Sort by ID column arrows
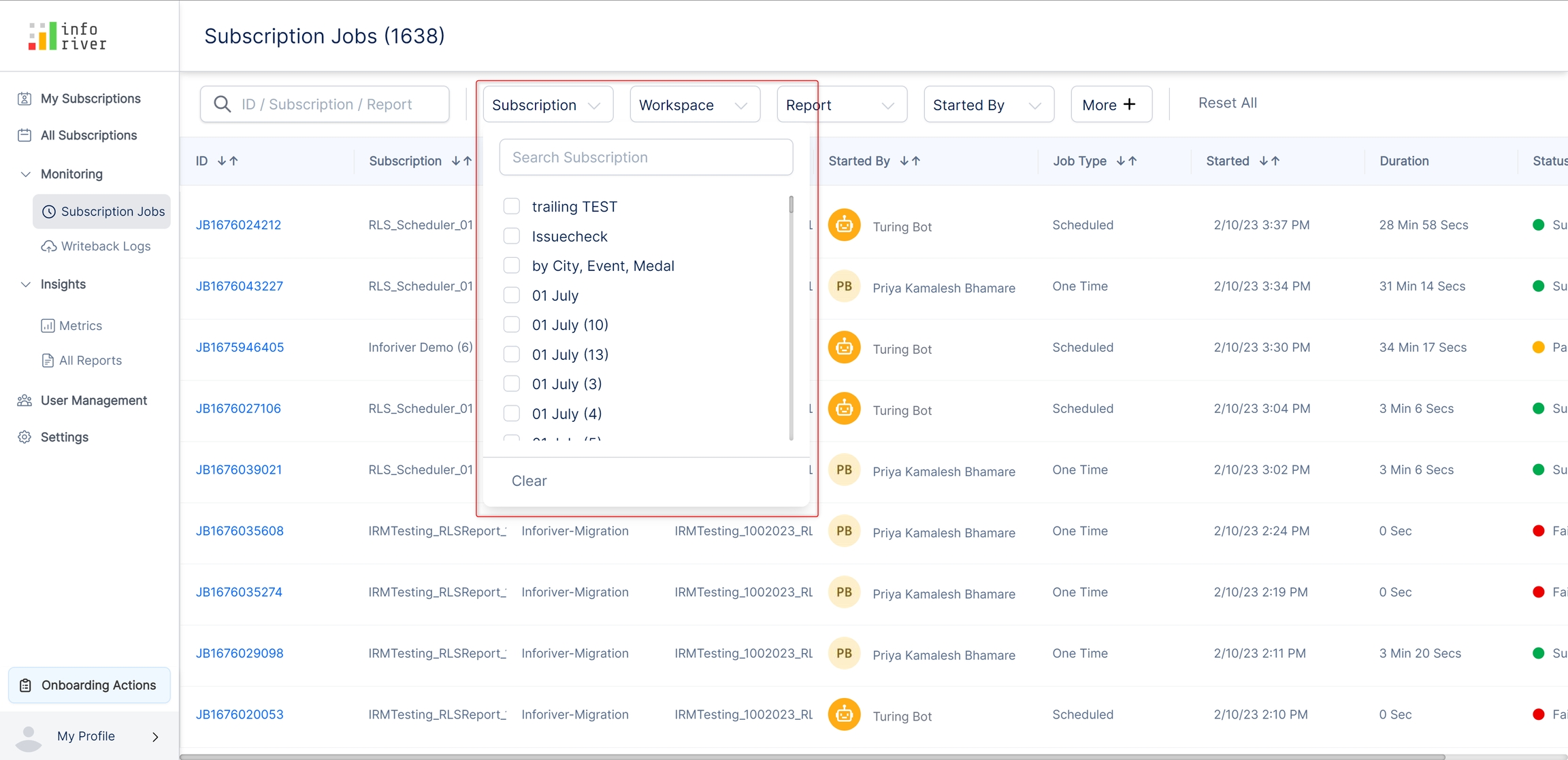This screenshot has height=760, width=1568. pyautogui.click(x=227, y=161)
